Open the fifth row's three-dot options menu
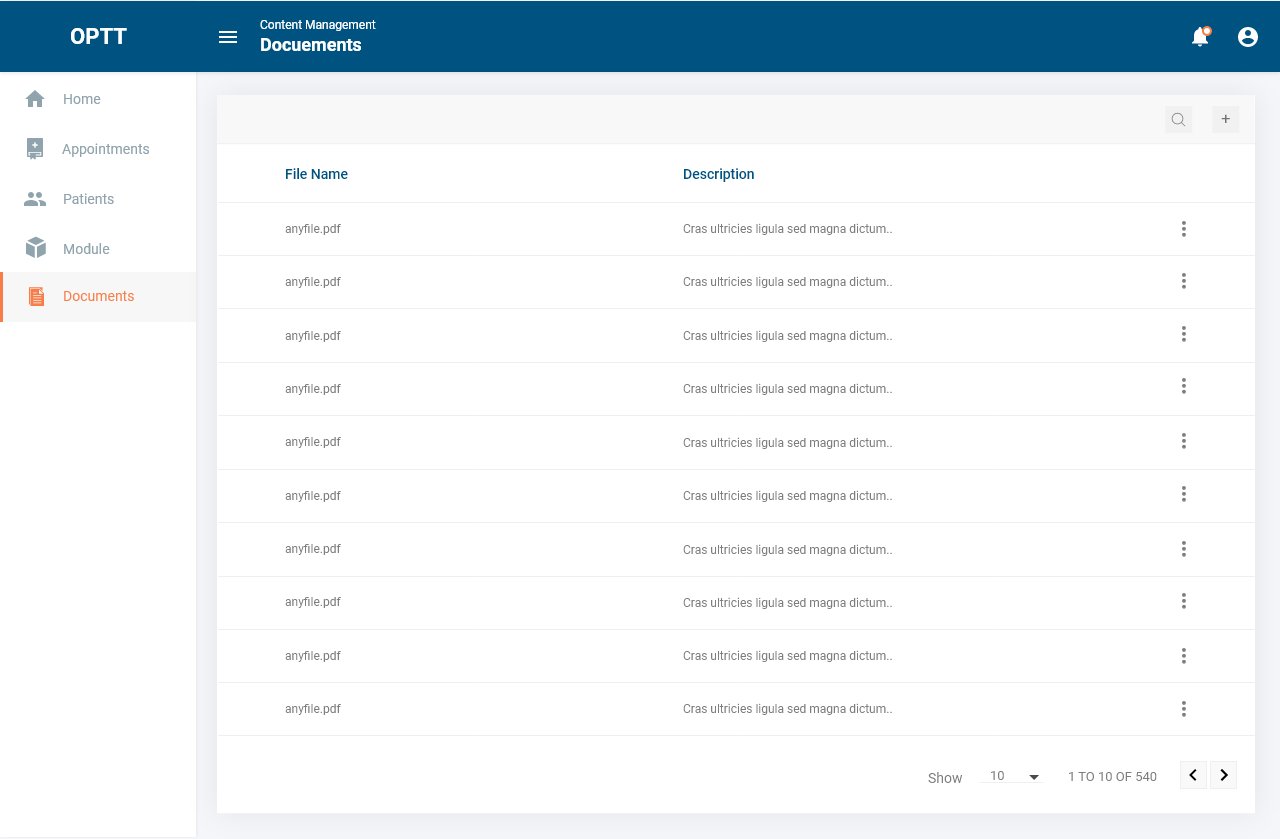 1183,441
